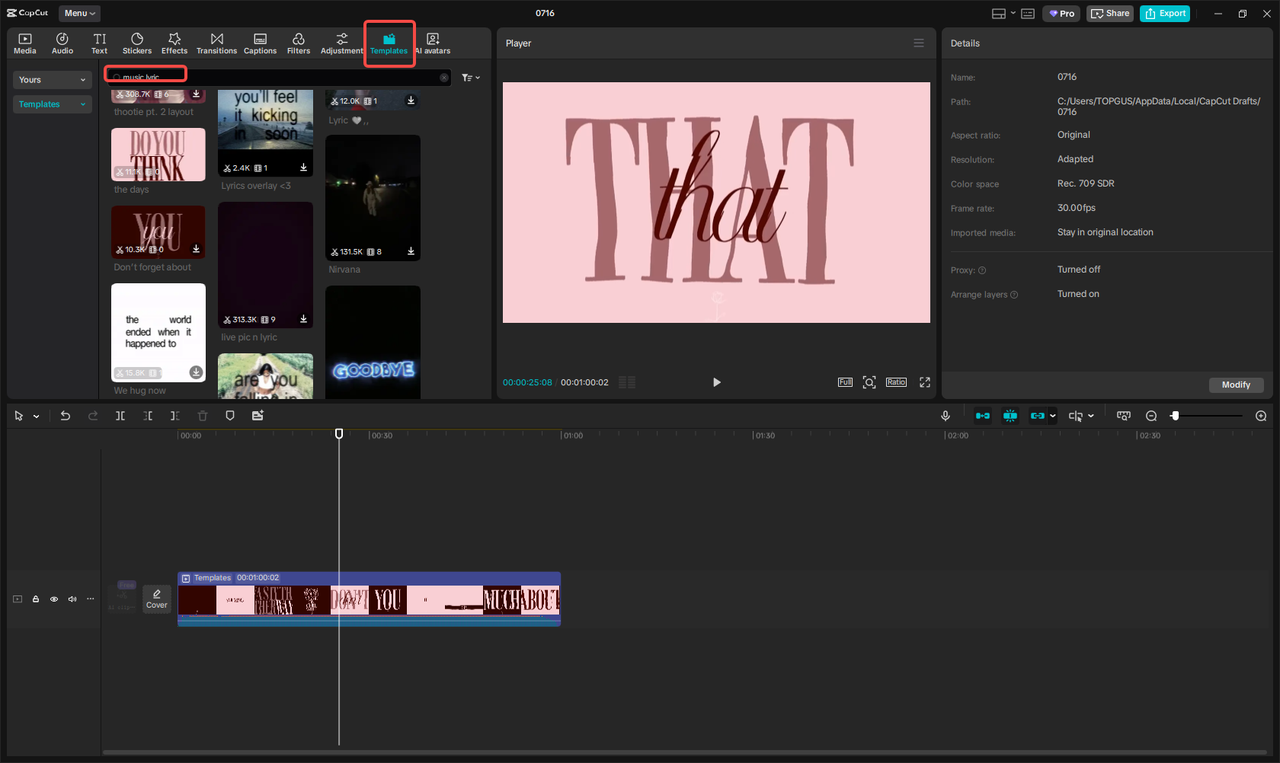Open the Stickers panel
This screenshot has height=763, width=1280.
tap(137, 43)
